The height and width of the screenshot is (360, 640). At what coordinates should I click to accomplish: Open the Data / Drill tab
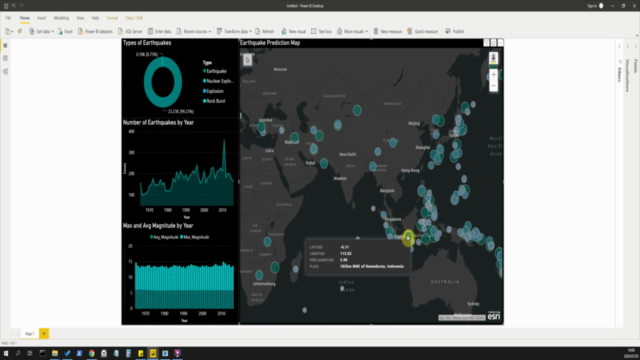(x=134, y=18)
